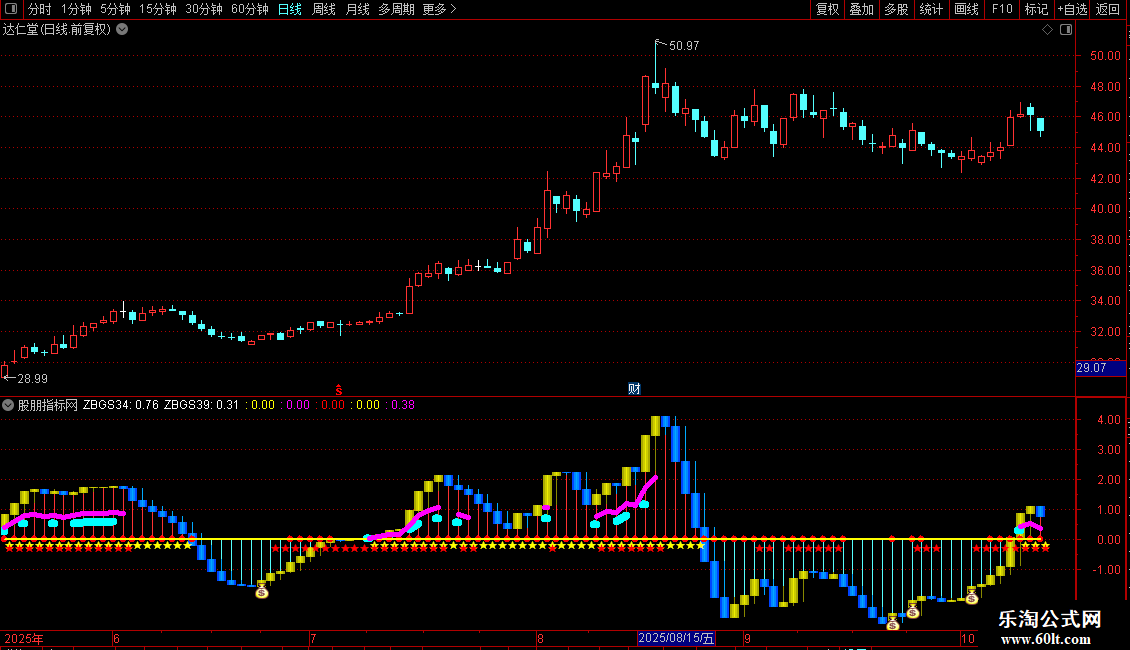Screen dimensions: 1130x650
Task: Click month 9 on the time axis
Action: click(748, 638)
